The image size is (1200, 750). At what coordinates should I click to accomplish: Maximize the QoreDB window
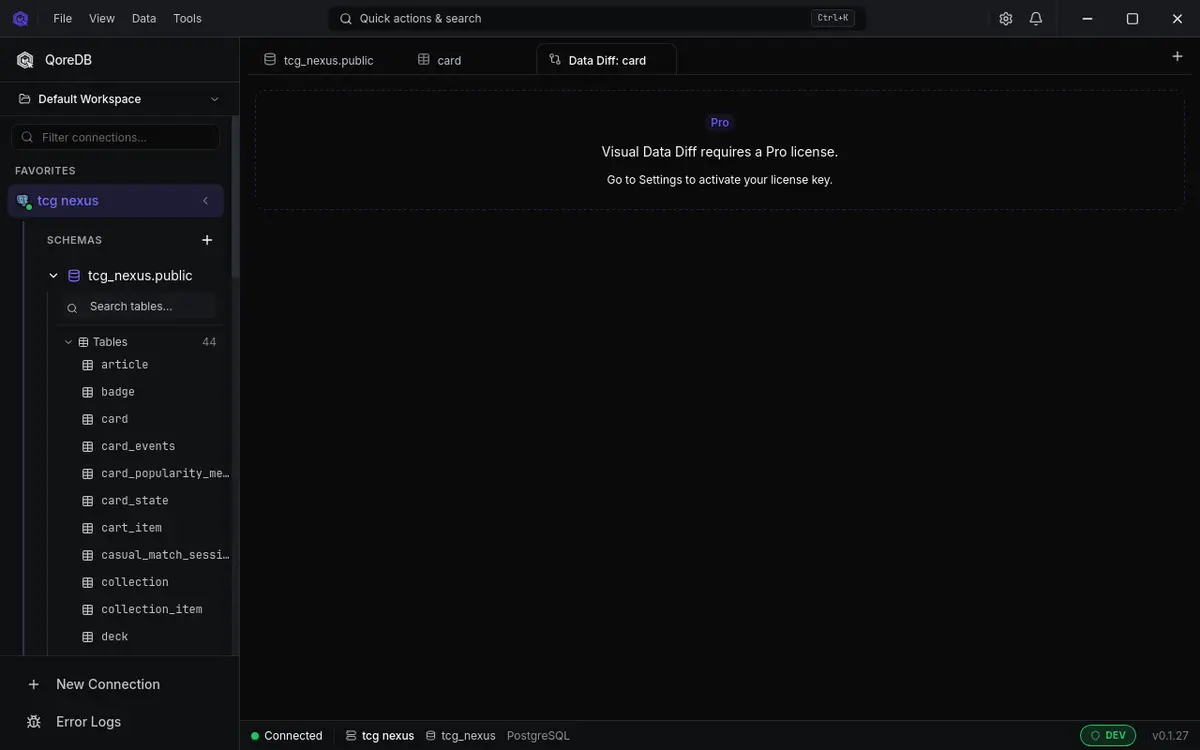click(1132, 18)
